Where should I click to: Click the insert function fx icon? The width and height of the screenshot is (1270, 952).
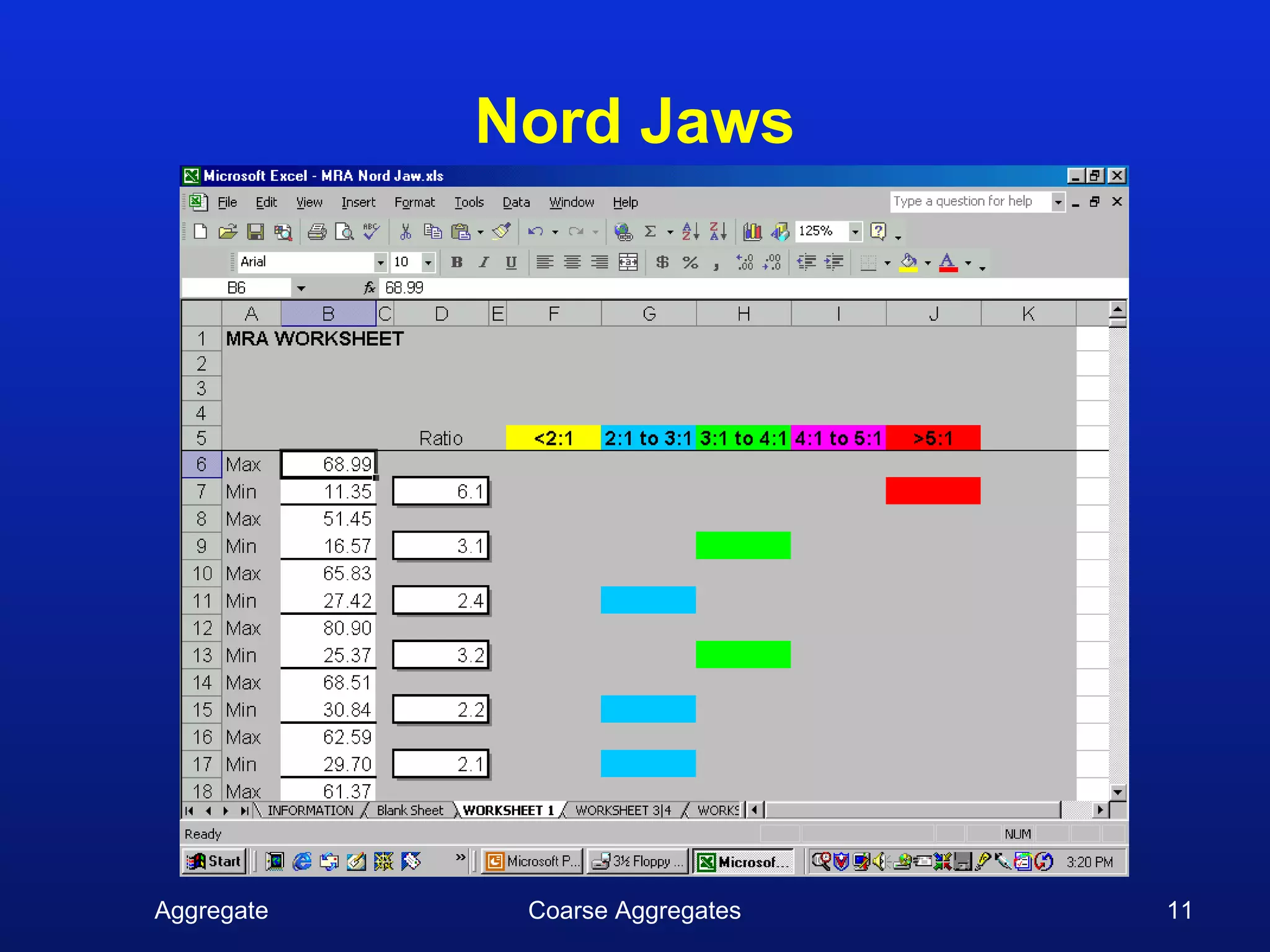(x=370, y=288)
